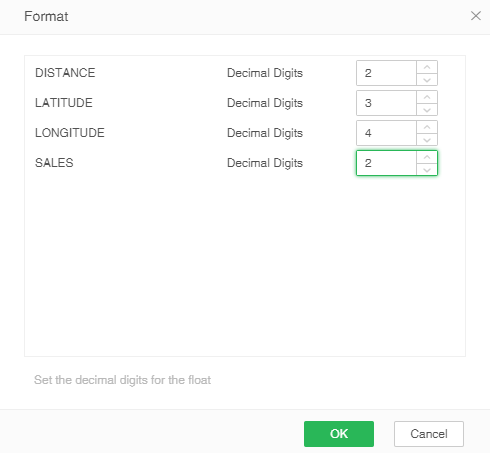Cancel the Format dialog
The image size is (490, 453).
pos(429,434)
